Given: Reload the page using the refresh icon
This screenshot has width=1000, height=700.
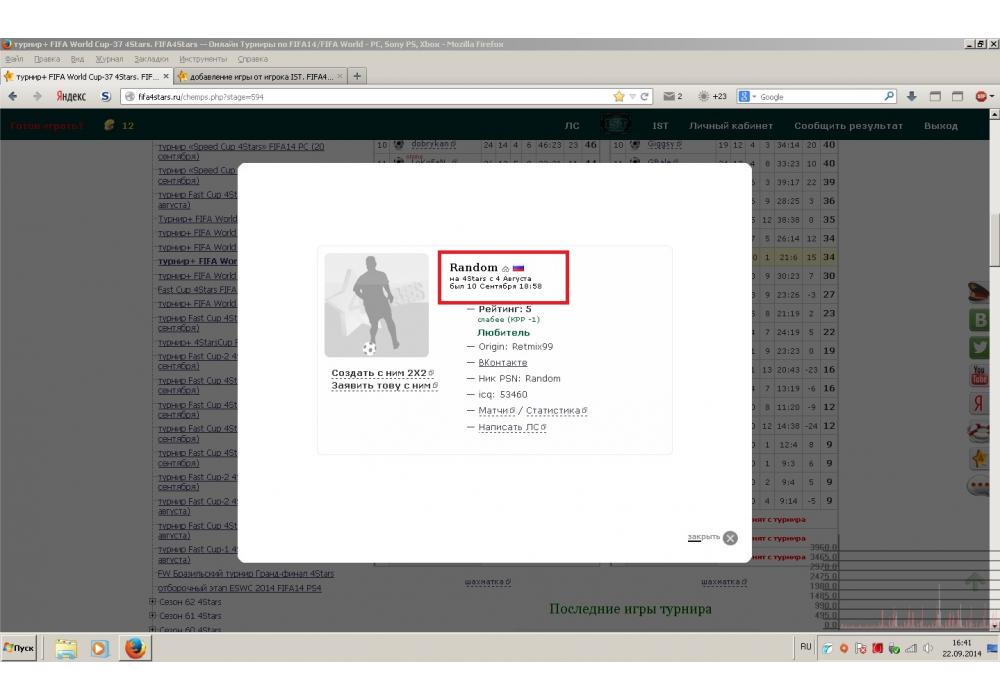Looking at the screenshot, I should tap(645, 97).
